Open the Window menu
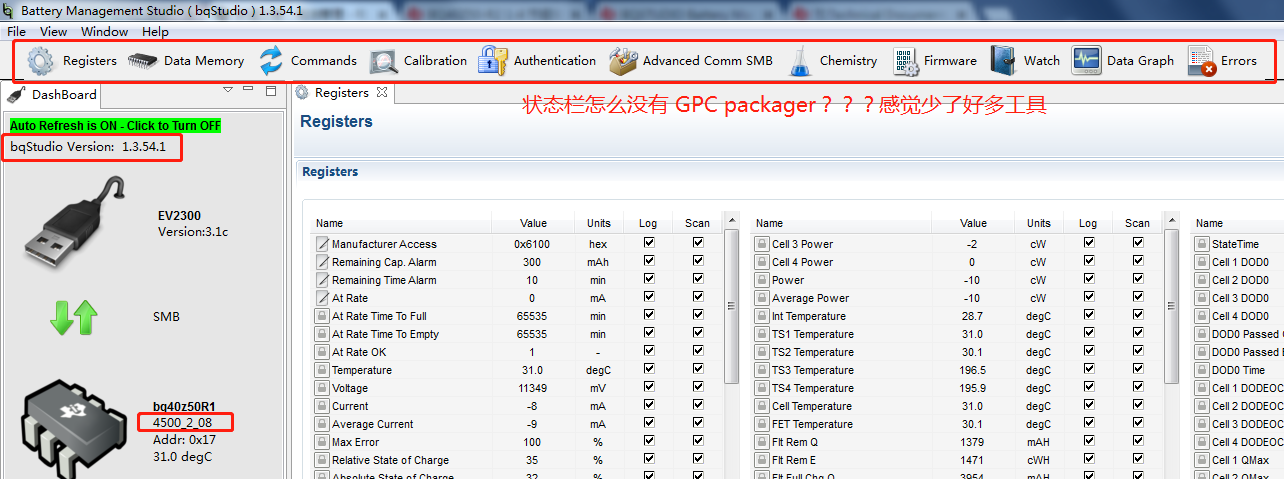Viewport: 1284px width, 479px height. pos(104,31)
